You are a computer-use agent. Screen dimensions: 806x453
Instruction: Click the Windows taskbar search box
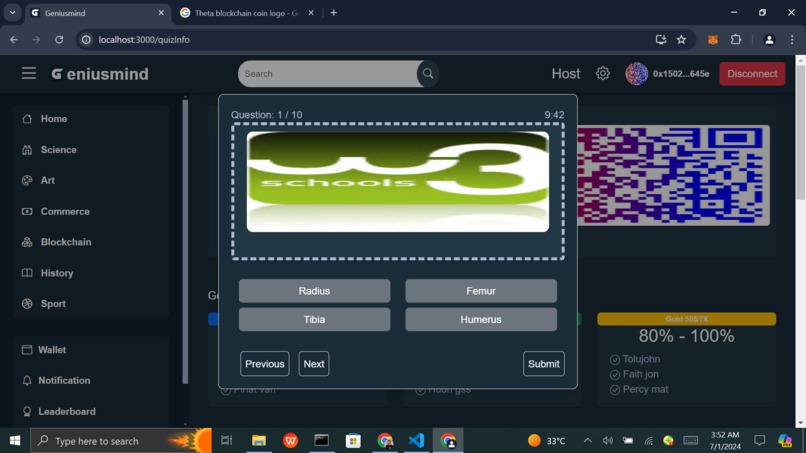coord(120,441)
